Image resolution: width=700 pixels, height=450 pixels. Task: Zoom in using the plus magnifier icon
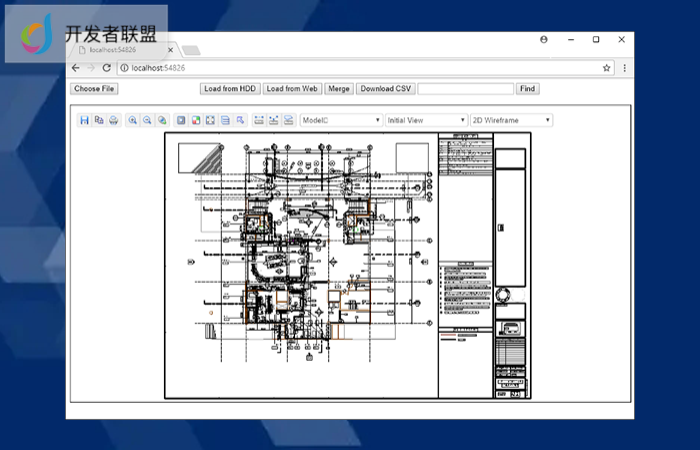(x=133, y=120)
